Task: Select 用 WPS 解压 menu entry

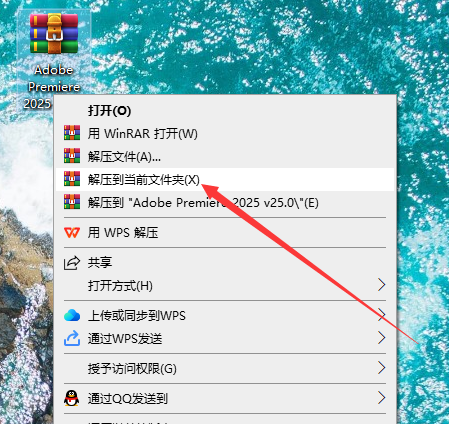Action: [225, 233]
